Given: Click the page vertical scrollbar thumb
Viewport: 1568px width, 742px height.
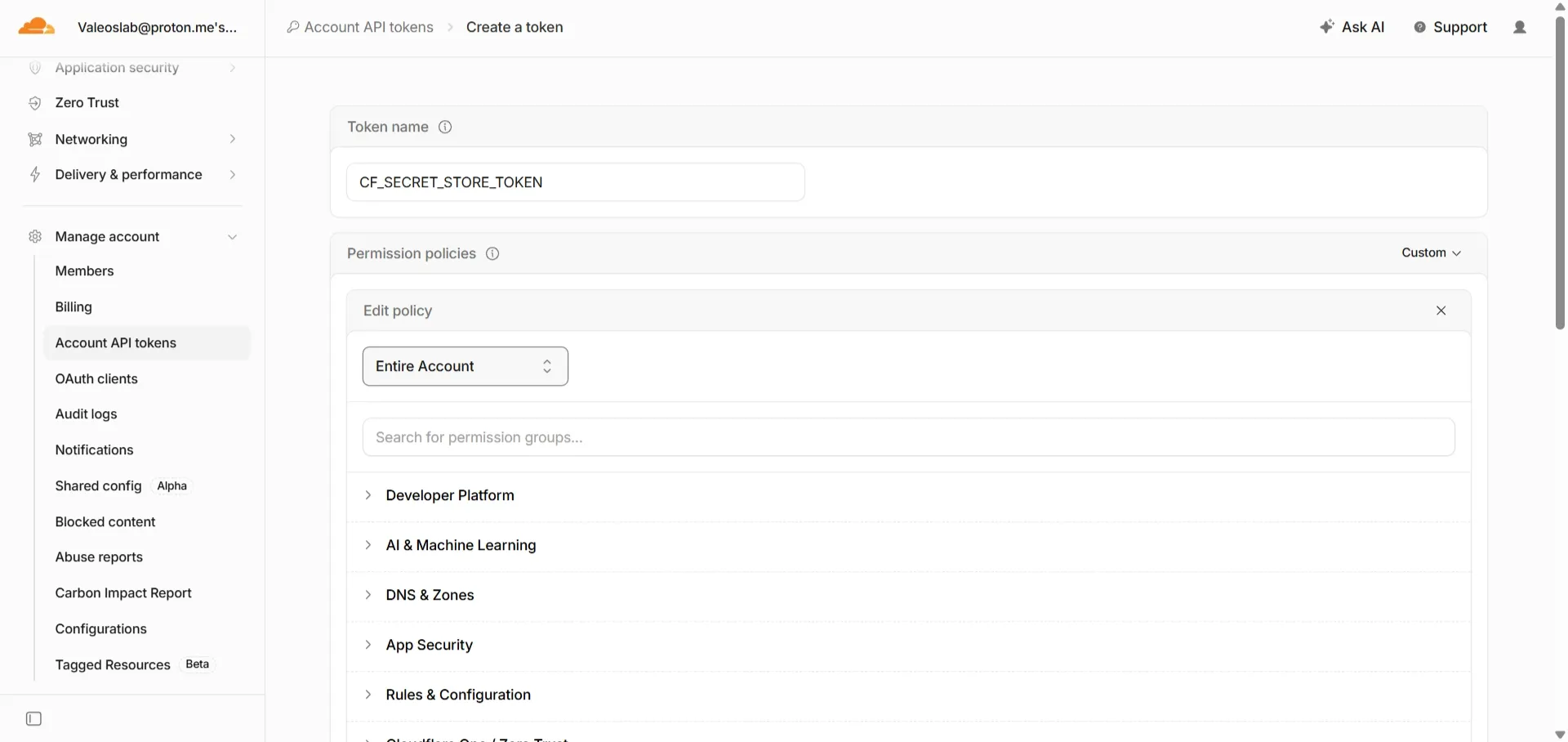Looking at the screenshot, I should [1560, 172].
